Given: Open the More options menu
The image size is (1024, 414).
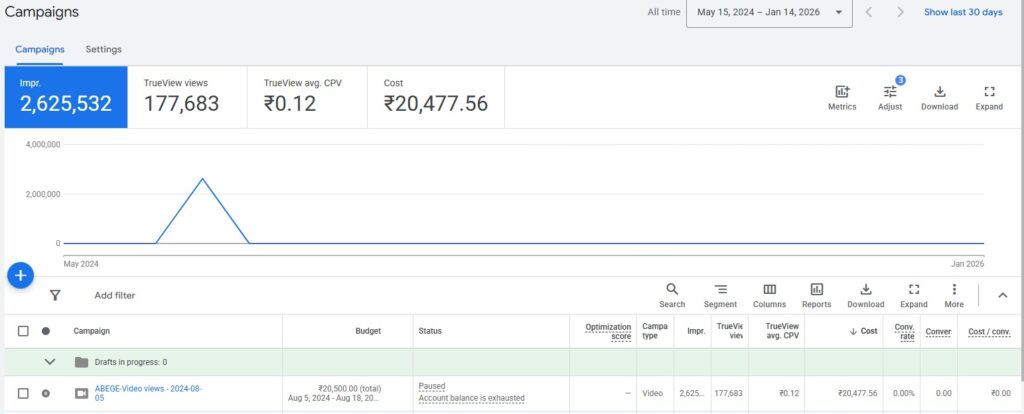Looking at the screenshot, I should click(954, 295).
